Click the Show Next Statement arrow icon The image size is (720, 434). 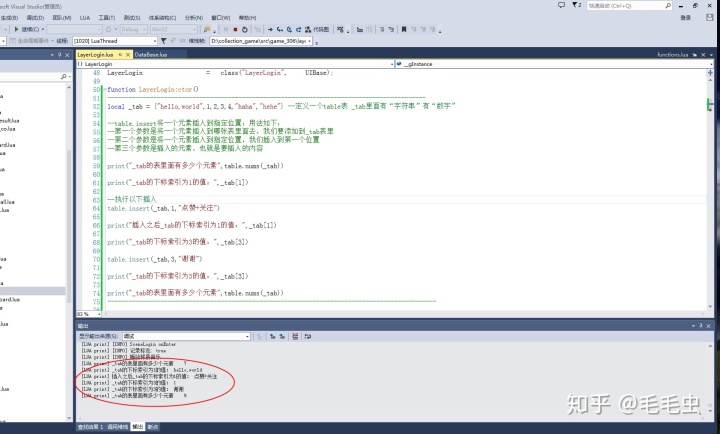tap(270, 29)
